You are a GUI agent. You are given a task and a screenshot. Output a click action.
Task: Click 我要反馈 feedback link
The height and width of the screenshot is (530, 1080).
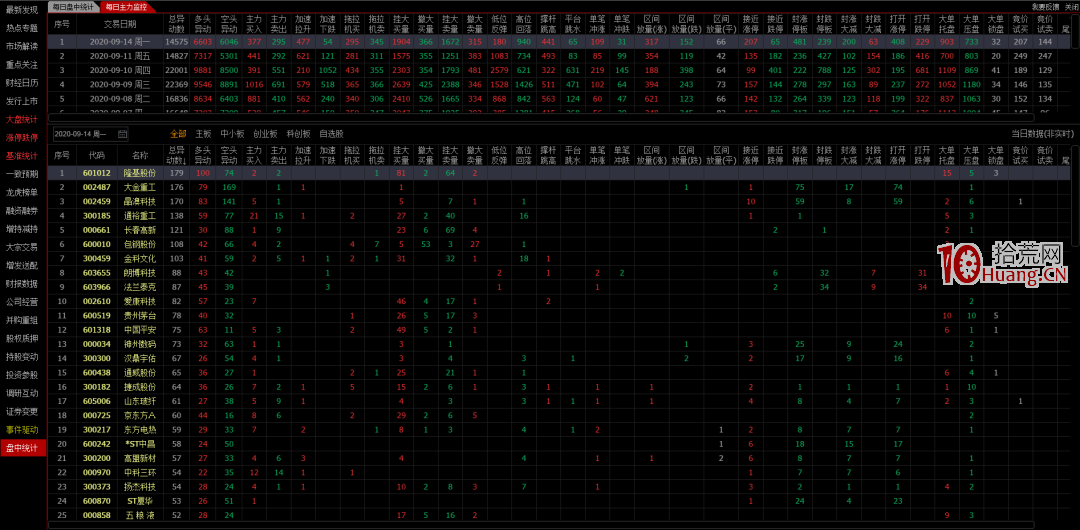(x=1045, y=6)
